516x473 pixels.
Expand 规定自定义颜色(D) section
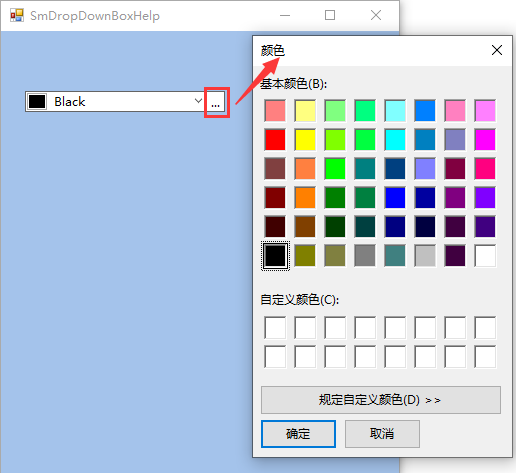381,400
